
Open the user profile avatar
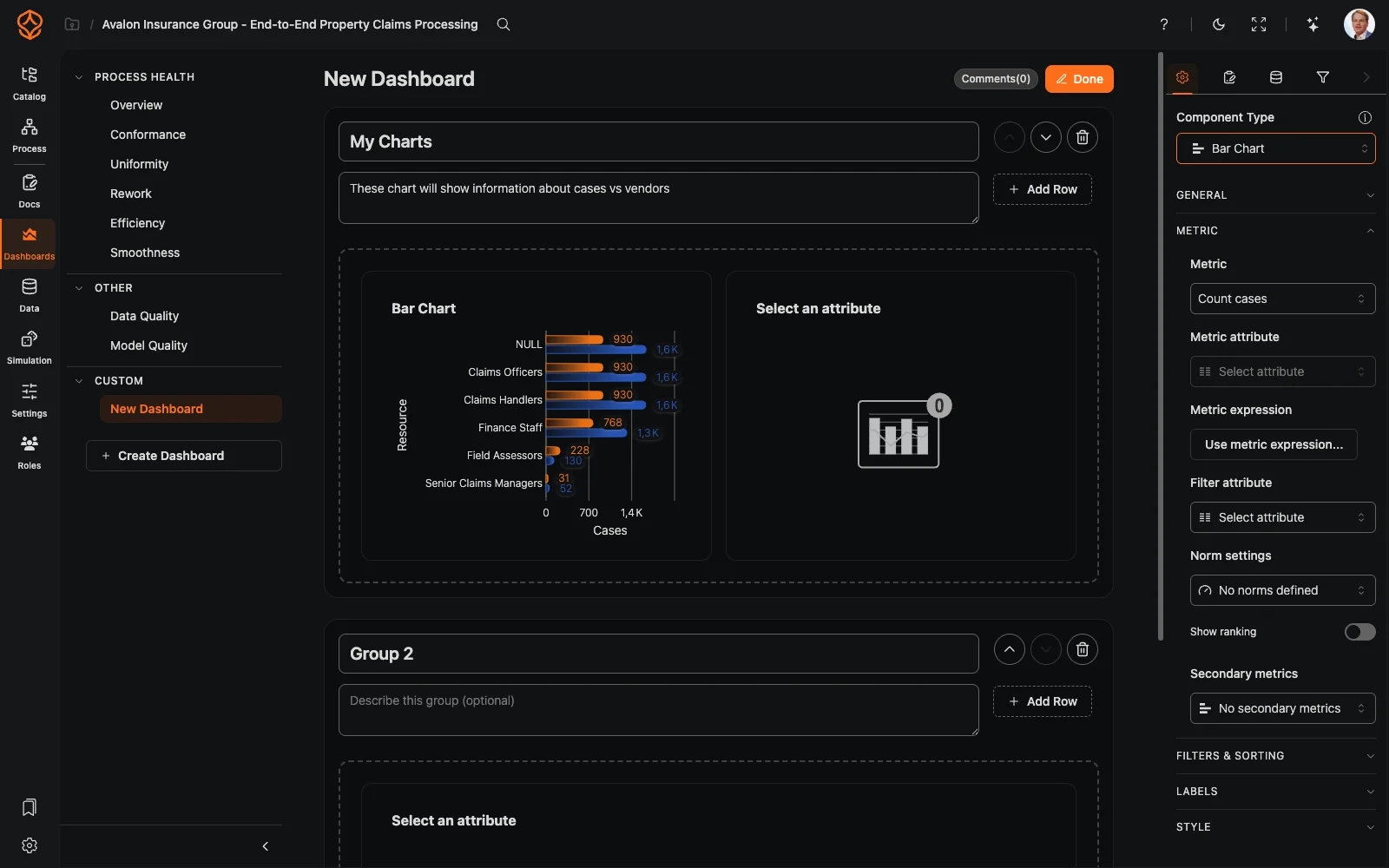point(1359,24)
